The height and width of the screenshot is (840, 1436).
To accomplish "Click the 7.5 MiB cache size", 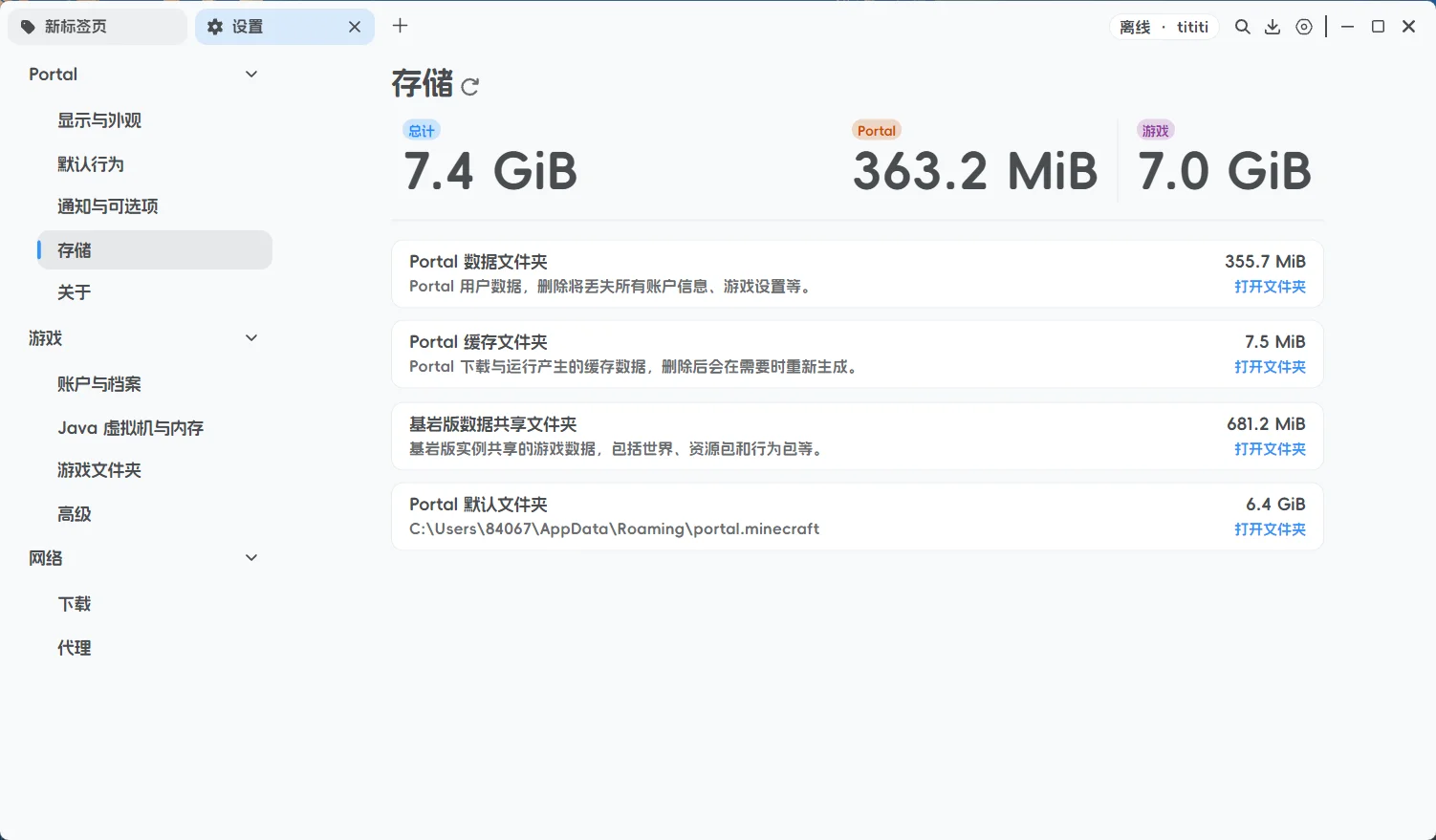I will 1275,342.
